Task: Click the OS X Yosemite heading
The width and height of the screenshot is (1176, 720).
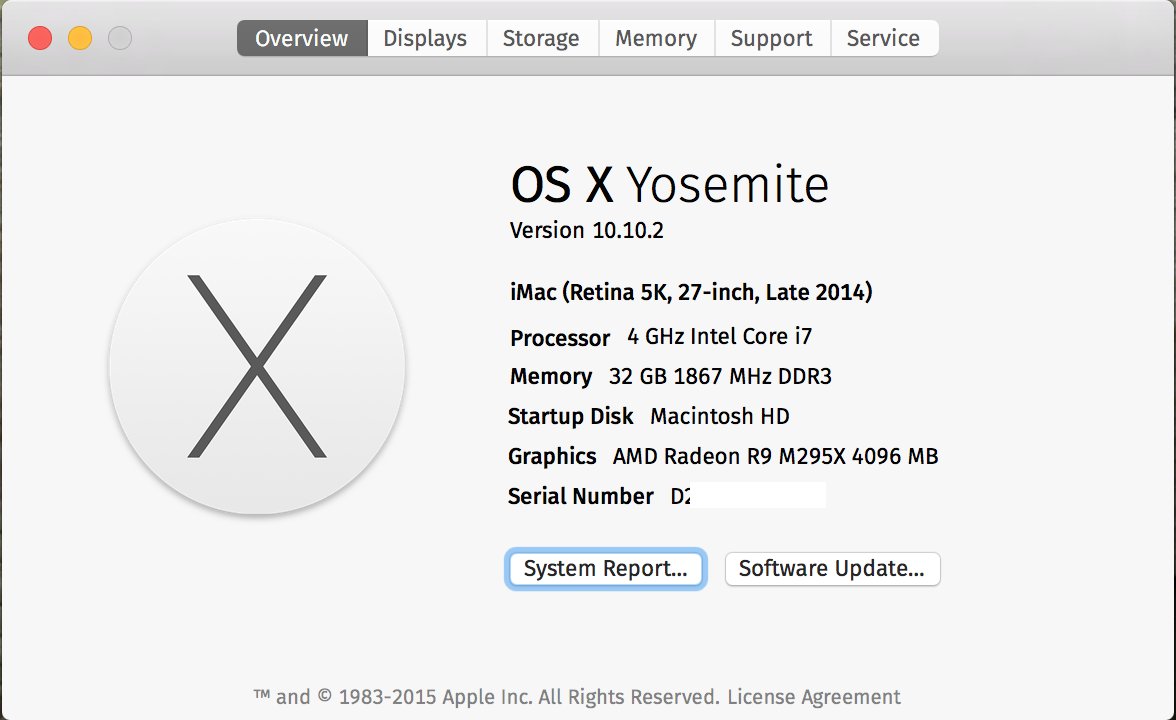Action: [x=669, y=185]
